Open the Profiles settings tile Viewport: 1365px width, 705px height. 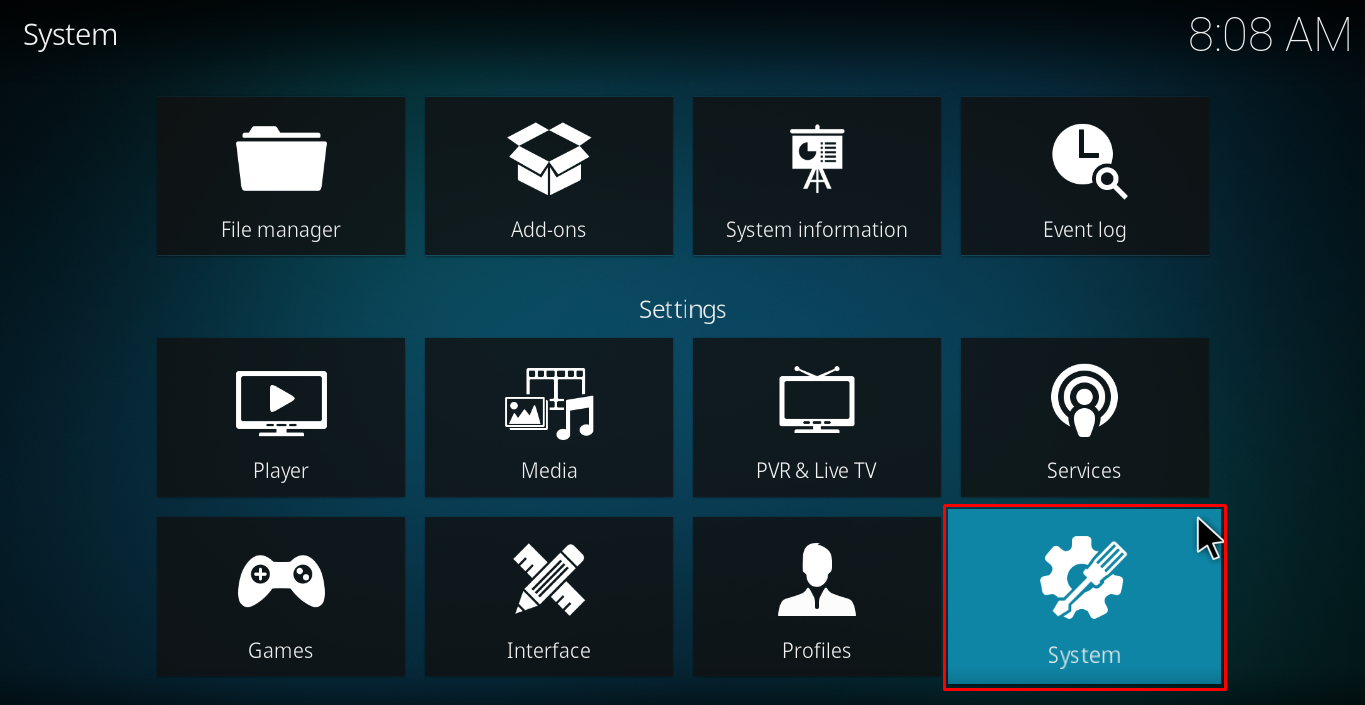pos(817,597)
